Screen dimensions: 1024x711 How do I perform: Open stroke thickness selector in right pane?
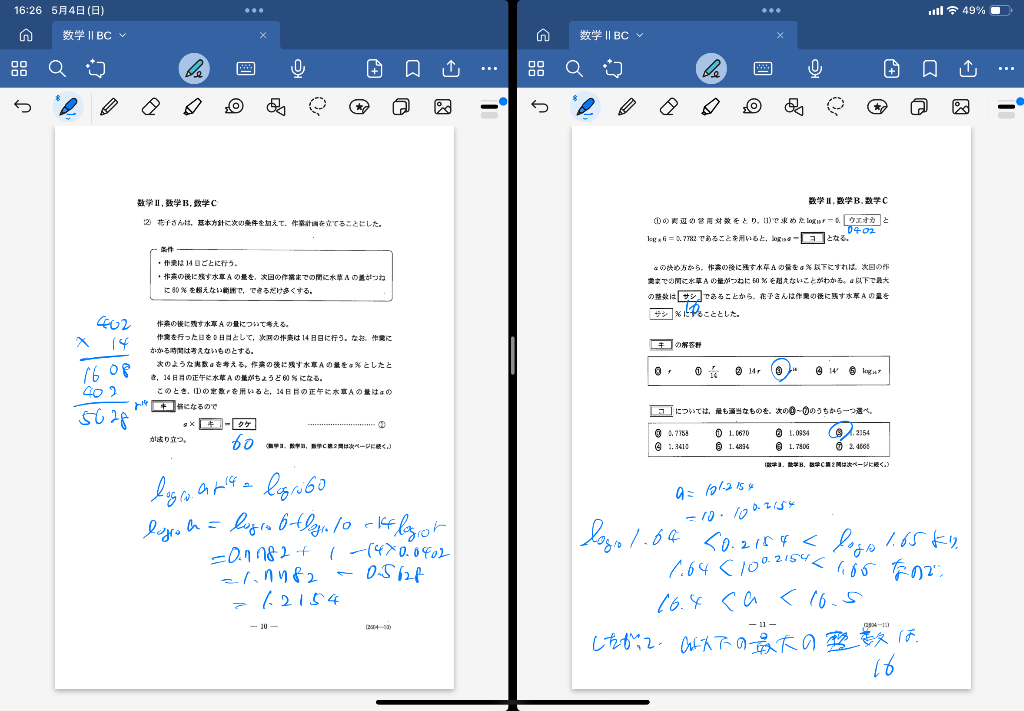[1006, 106]
